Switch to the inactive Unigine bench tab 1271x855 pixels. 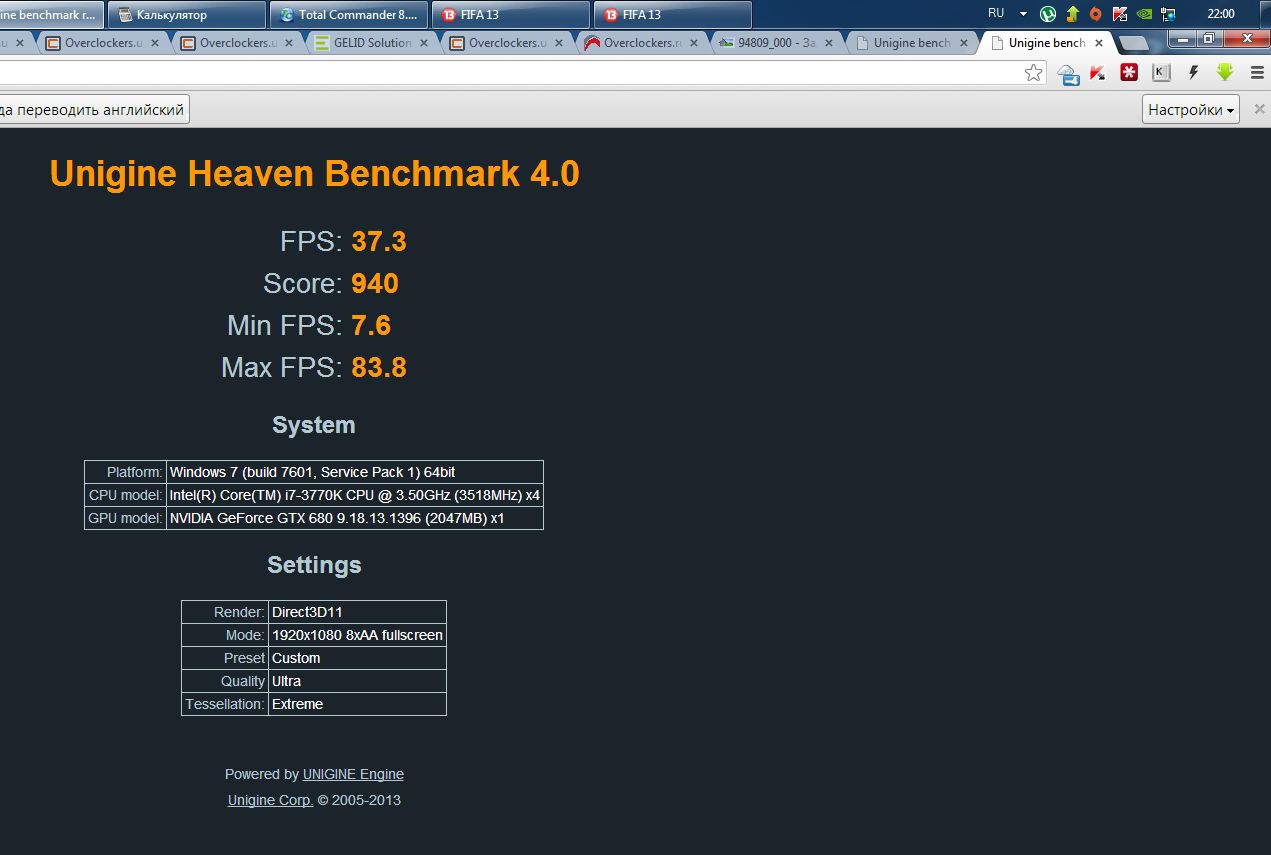point(912,43)
